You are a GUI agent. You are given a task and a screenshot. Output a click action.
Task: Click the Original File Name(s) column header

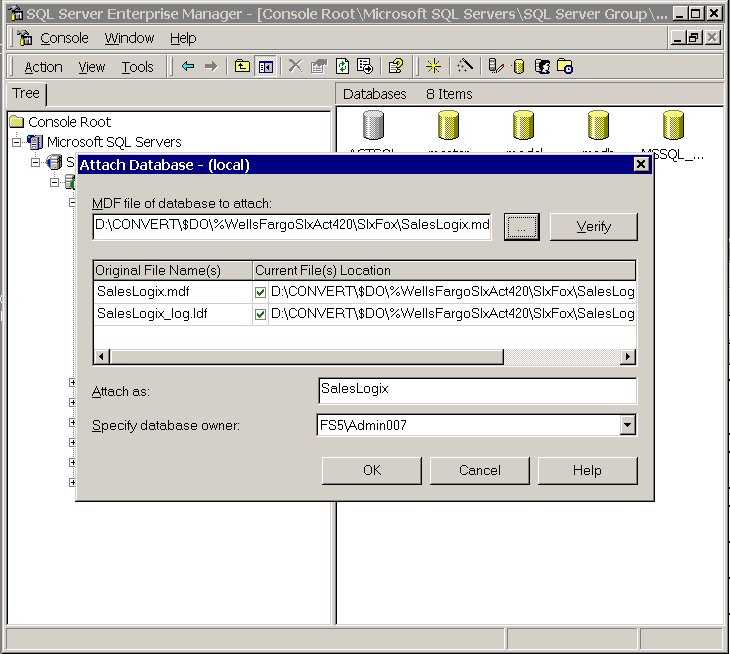pyautogui.click(x=173, y=270)
